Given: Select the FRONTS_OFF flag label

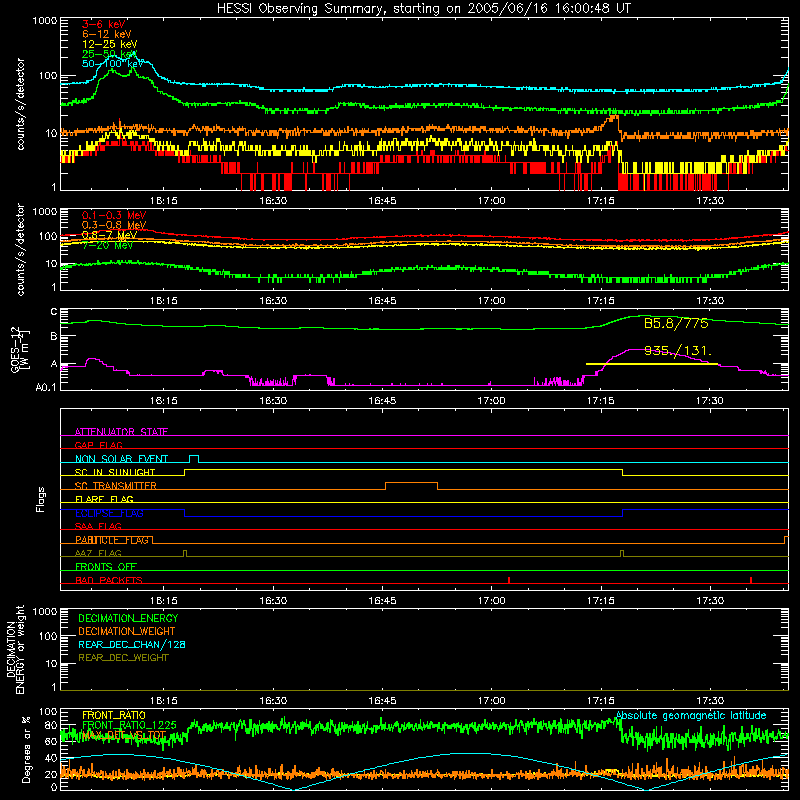Looking at the screenshot, I should [106, 567].
